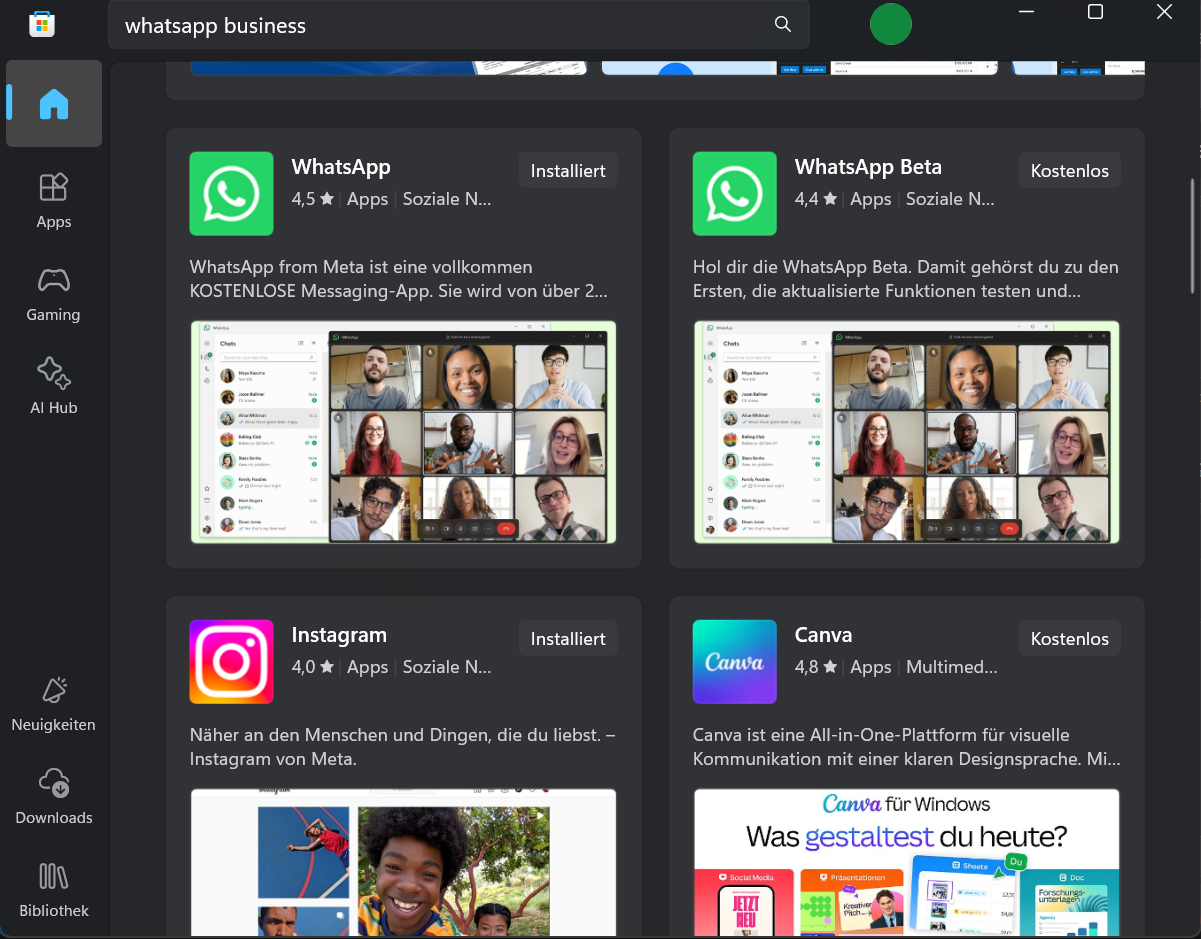Click the 4,4 star rating of WhatsApp Beta
Screen dimensions: 1201x939
tap(816, 199)
